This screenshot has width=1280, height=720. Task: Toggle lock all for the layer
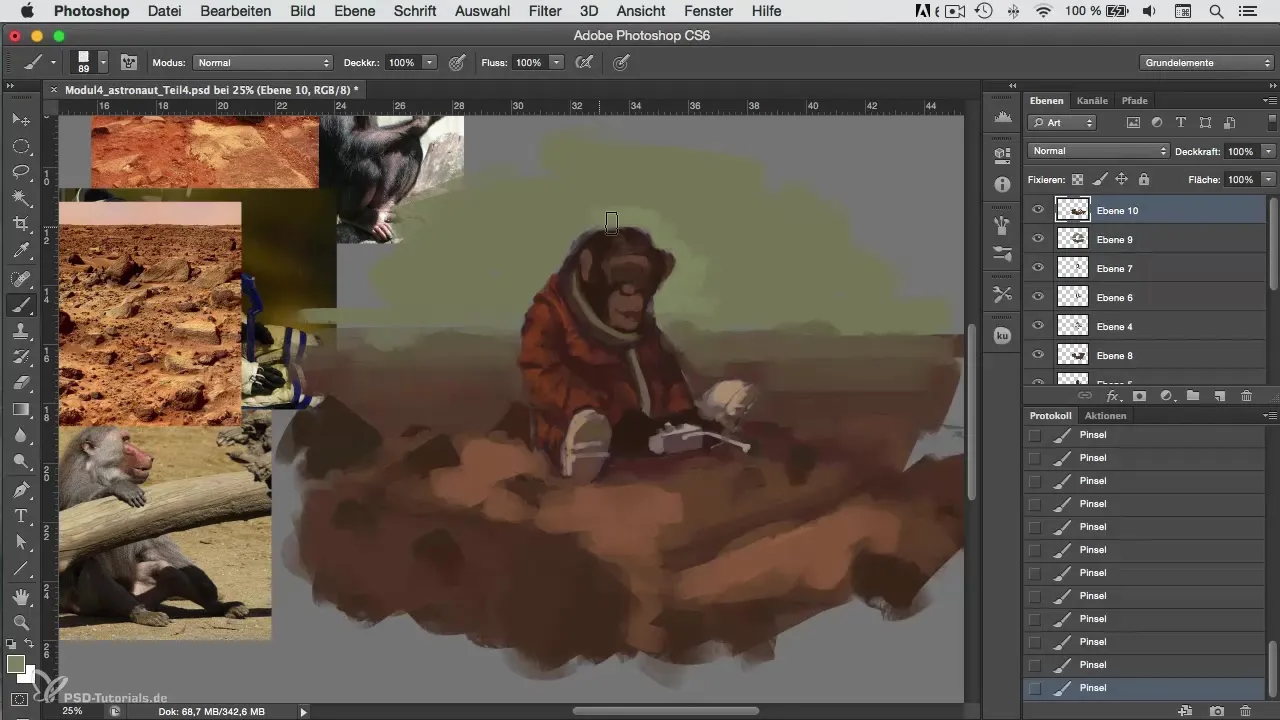1143,180
